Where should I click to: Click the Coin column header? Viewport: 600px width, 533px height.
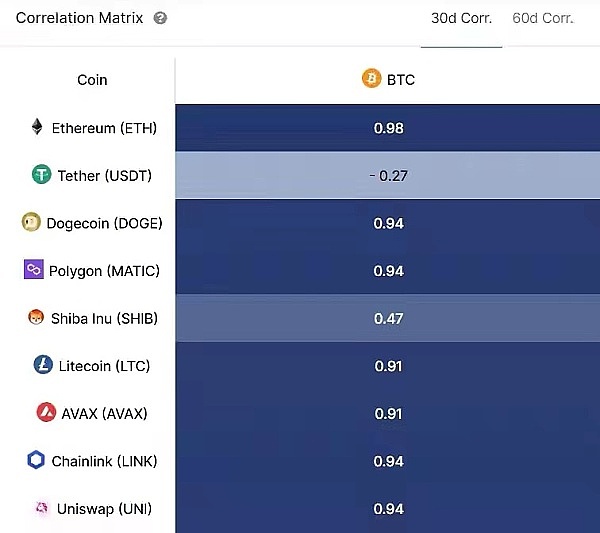[92, 80]
